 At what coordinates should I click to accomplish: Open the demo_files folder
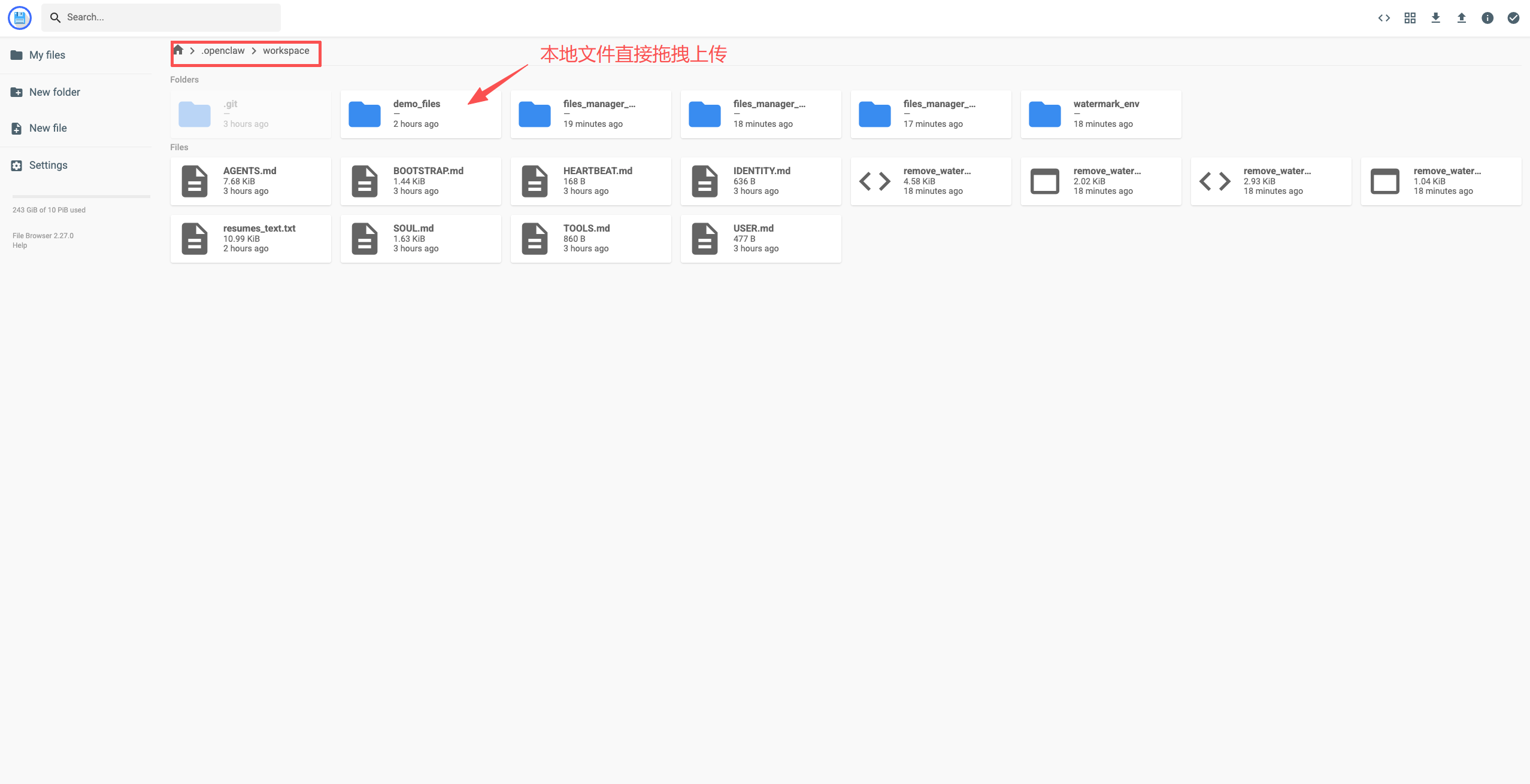coord(420,114)
